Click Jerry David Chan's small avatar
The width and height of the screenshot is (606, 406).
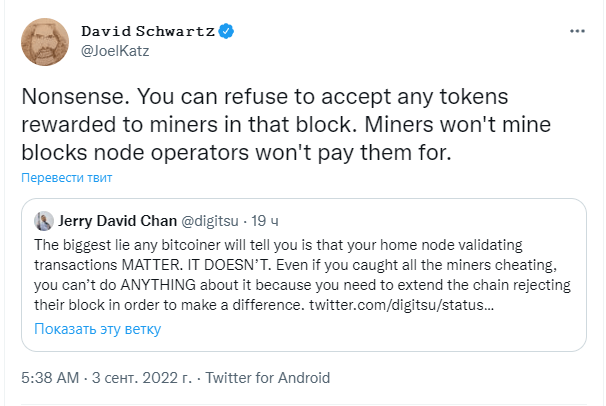coord(44,221)
